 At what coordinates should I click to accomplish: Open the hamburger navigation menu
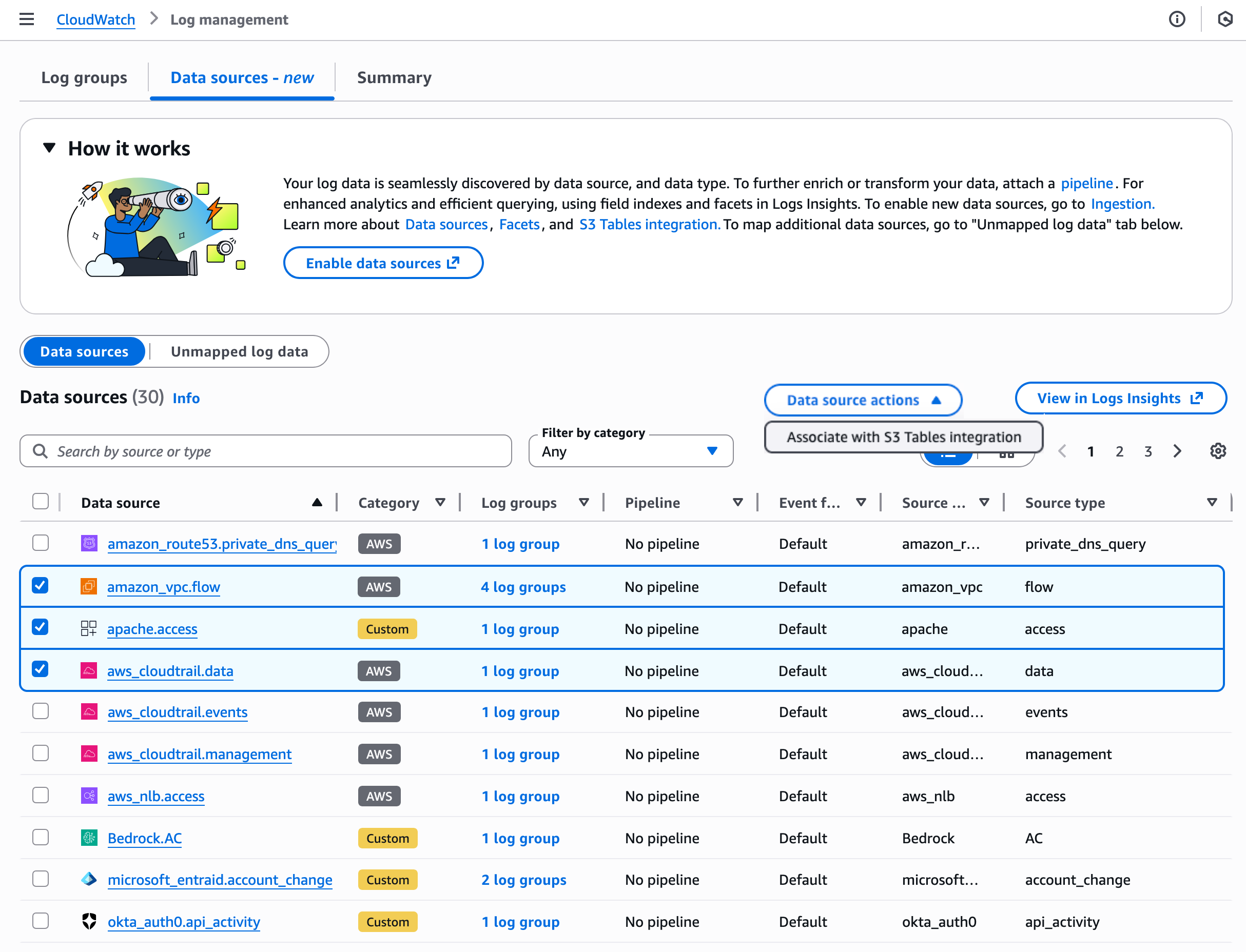27,19
